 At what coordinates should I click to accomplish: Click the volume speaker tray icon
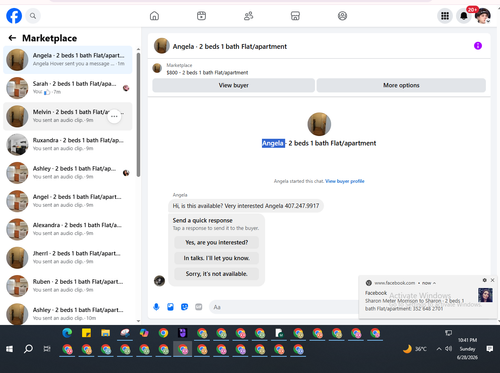tap(449, 349)
